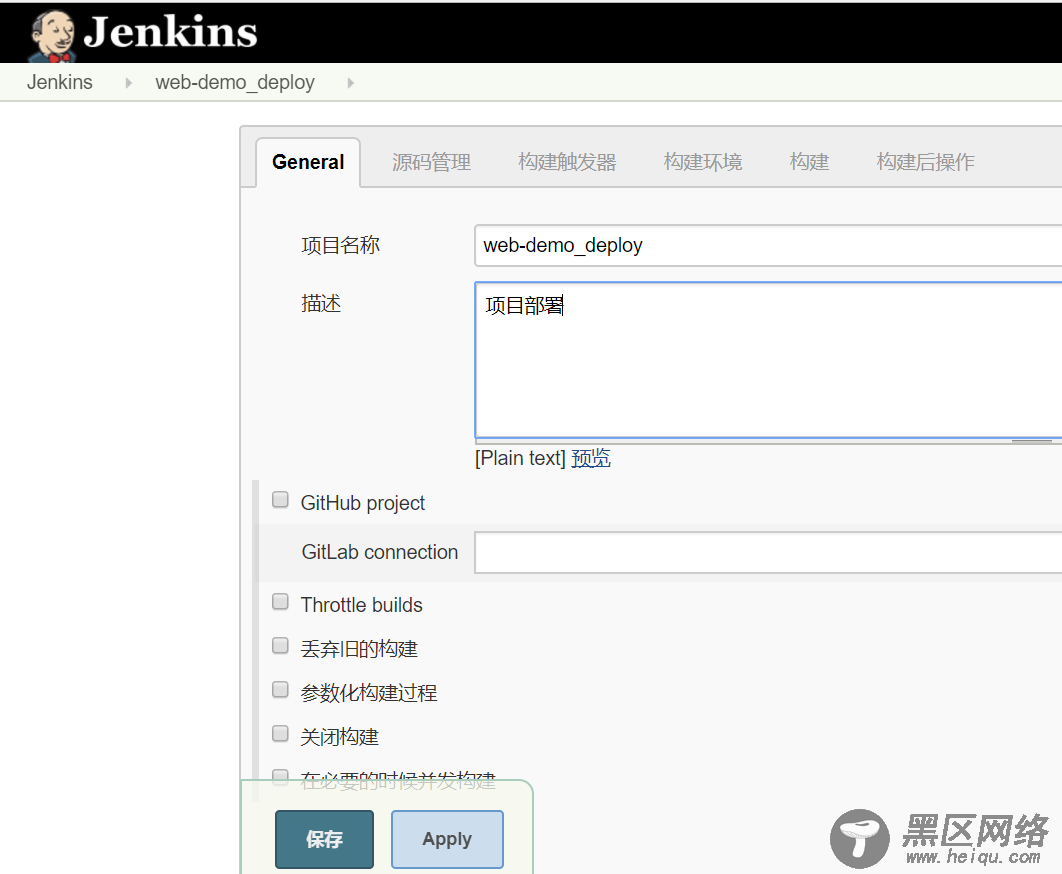Click the 保存 save button

(x=324, y=839)
